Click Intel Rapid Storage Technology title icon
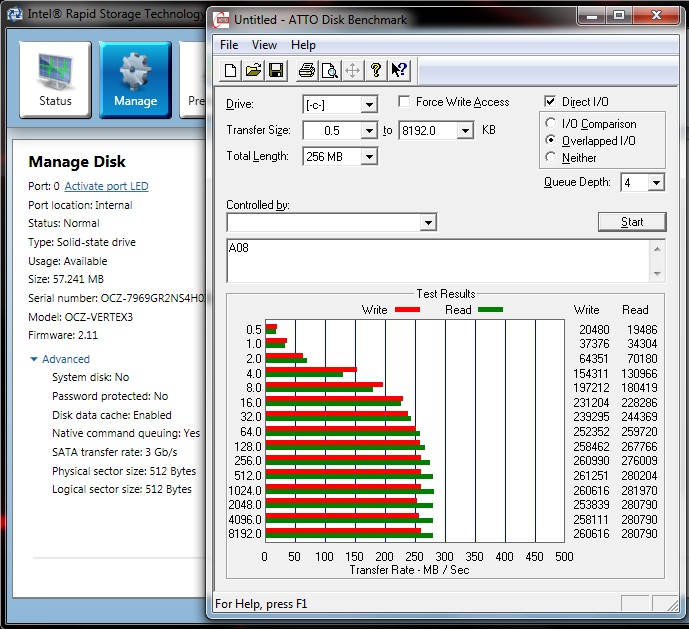This screenshot has height=629, width=689. tap(15, 14)
